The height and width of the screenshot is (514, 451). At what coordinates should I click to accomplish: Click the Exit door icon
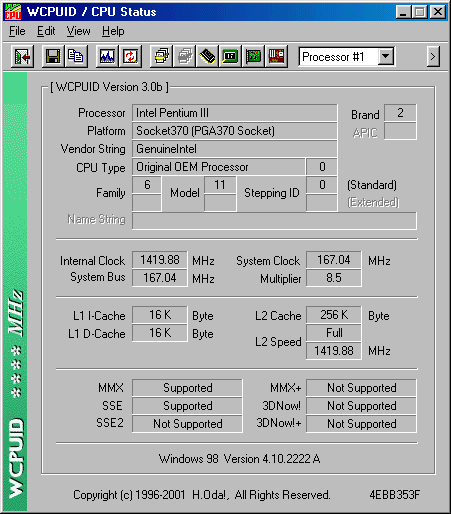(x=22, y=56)
